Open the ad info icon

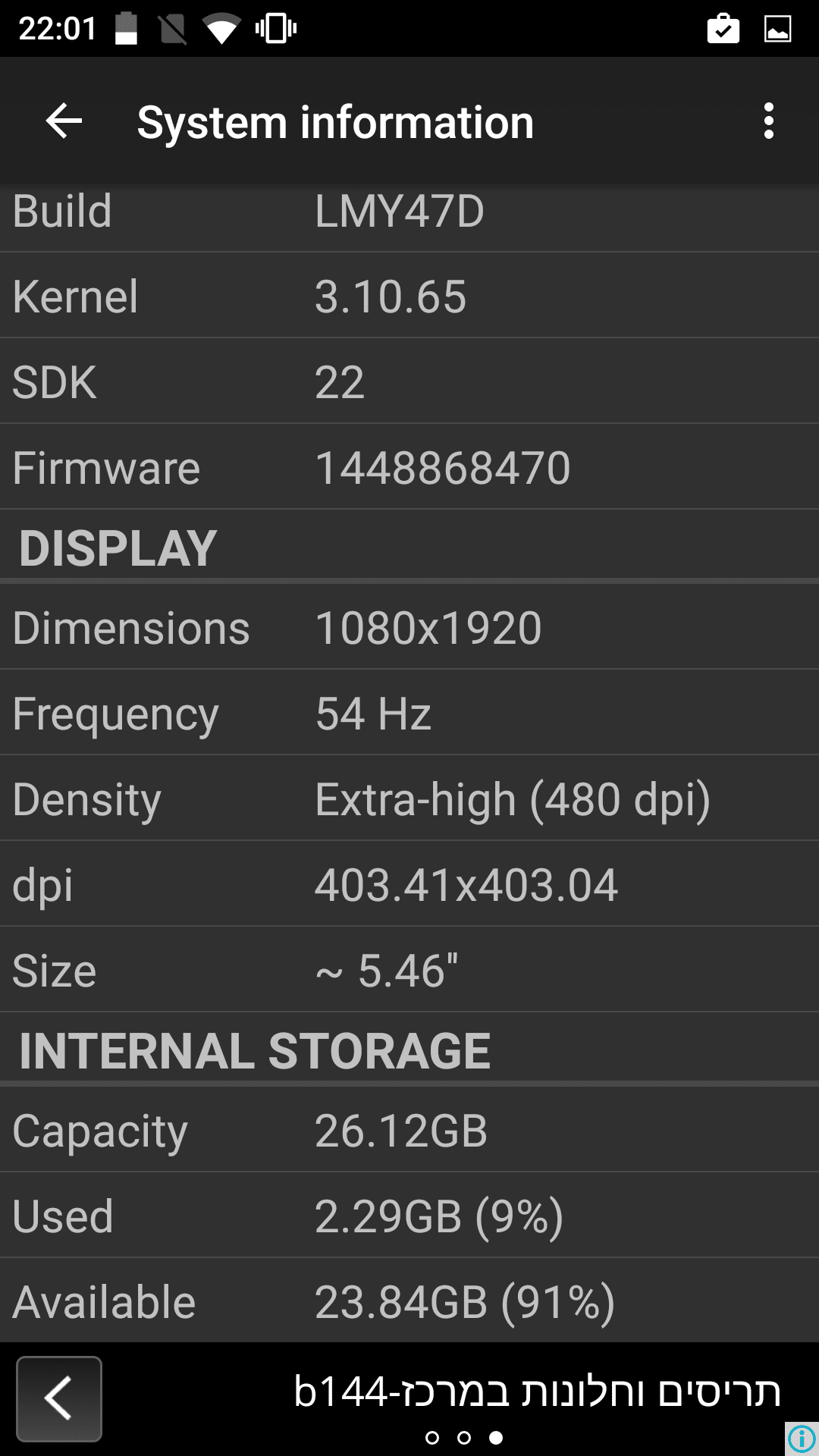[802, 1439]
